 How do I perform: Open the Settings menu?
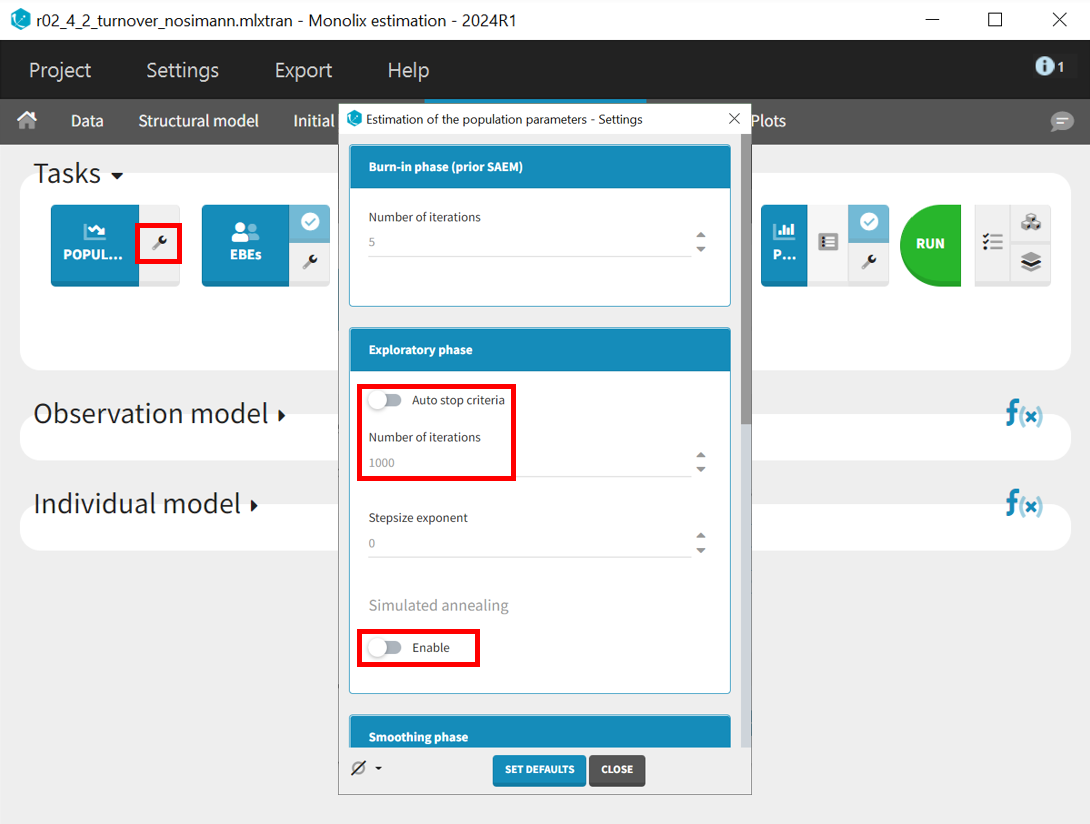182,70
